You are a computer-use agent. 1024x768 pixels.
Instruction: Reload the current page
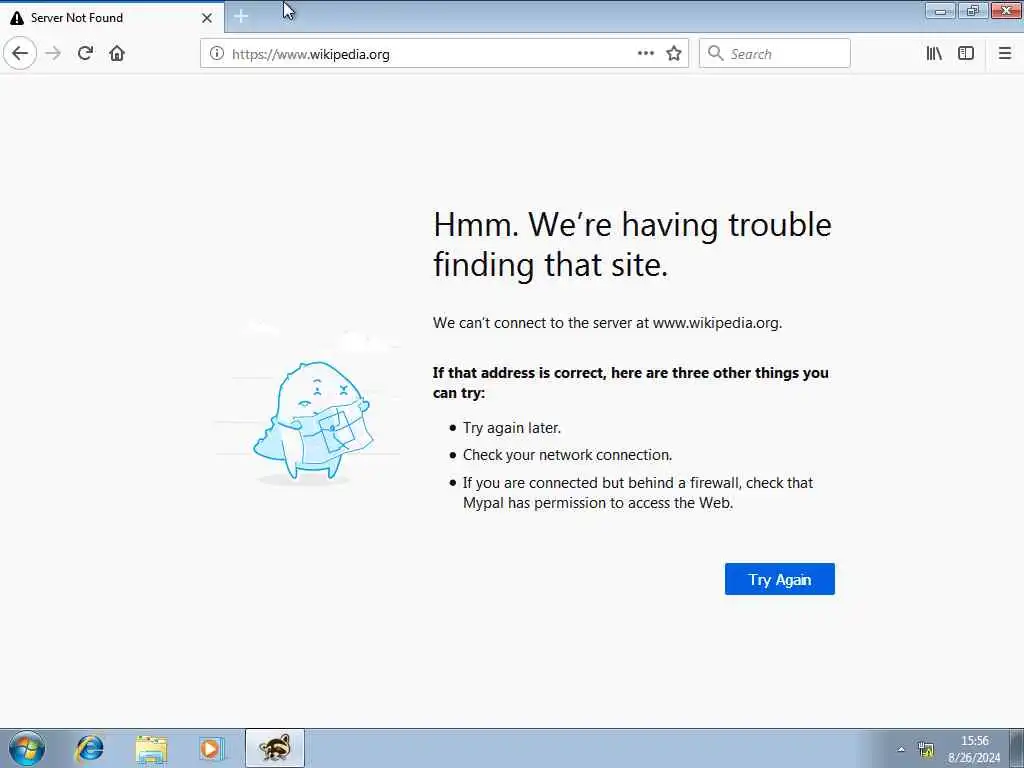85,53
